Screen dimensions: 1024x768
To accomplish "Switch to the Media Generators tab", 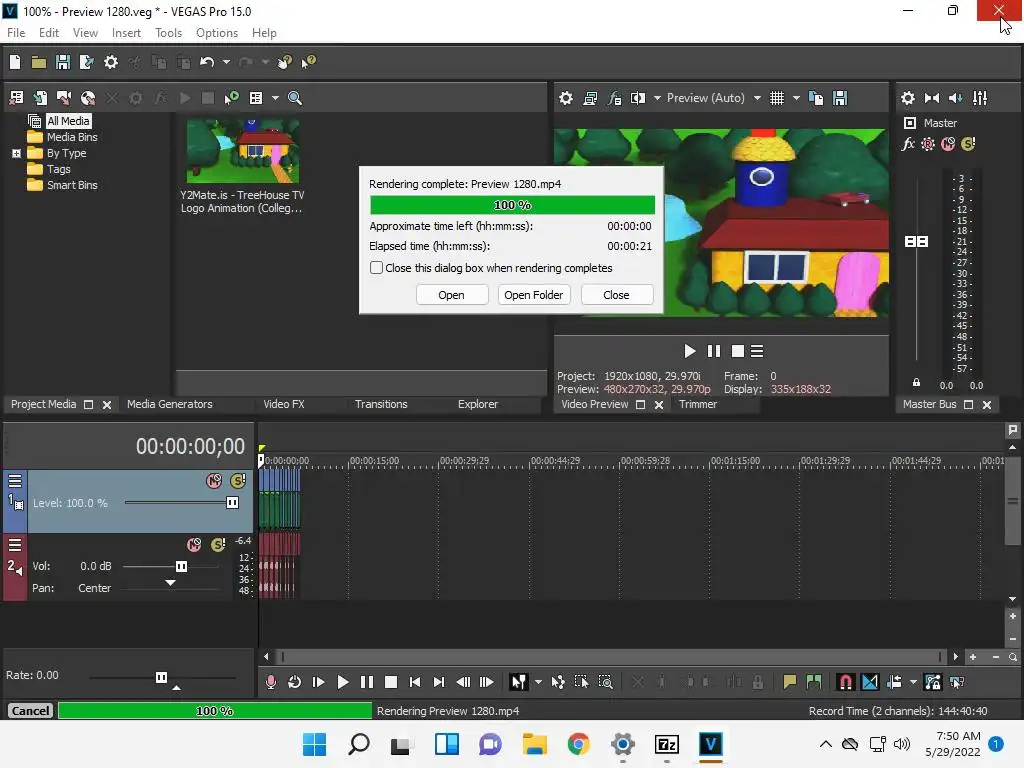I will tap(170, 404).
